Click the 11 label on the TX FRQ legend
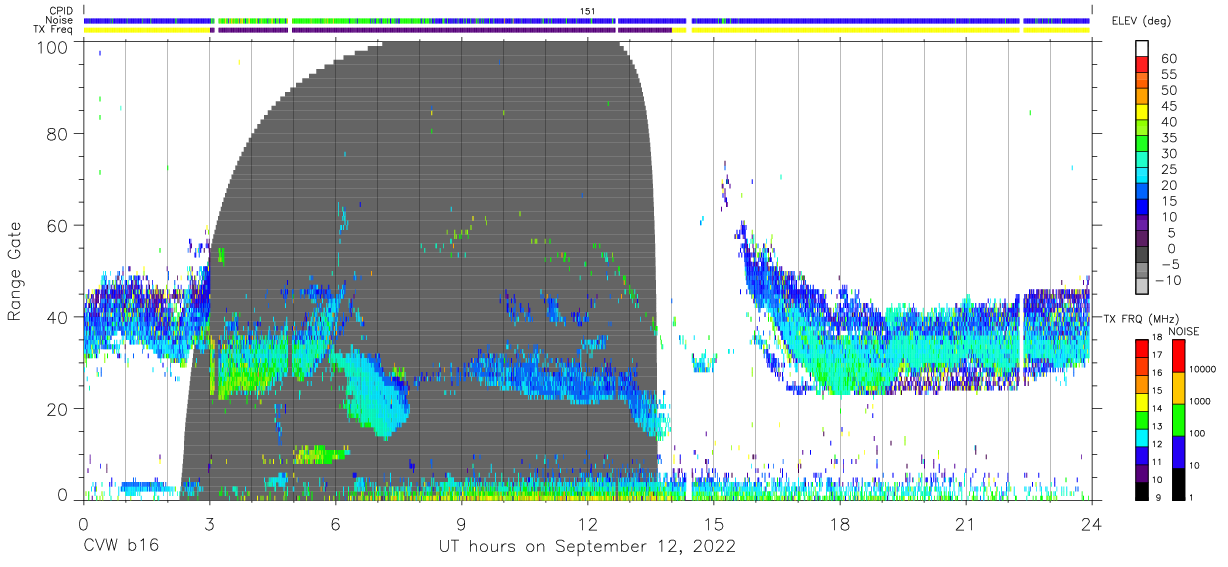 pos(1155,462)
